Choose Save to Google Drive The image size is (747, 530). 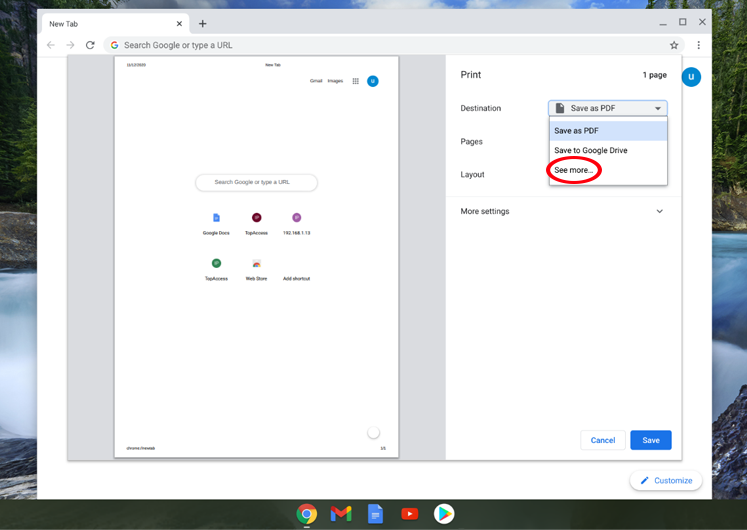point(591,150)
